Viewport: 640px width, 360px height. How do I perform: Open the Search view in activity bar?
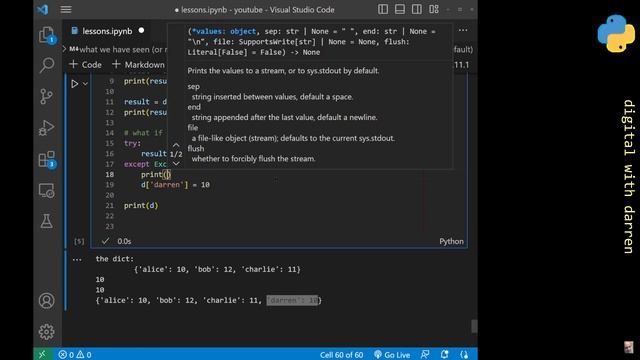pos(47,65)
